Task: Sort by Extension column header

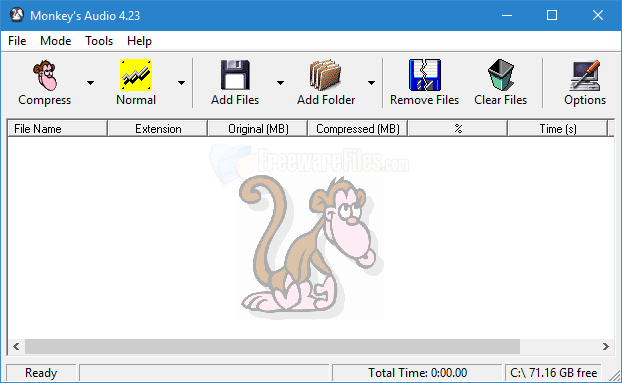Action: pyautogui.click(x=157, y=129)
